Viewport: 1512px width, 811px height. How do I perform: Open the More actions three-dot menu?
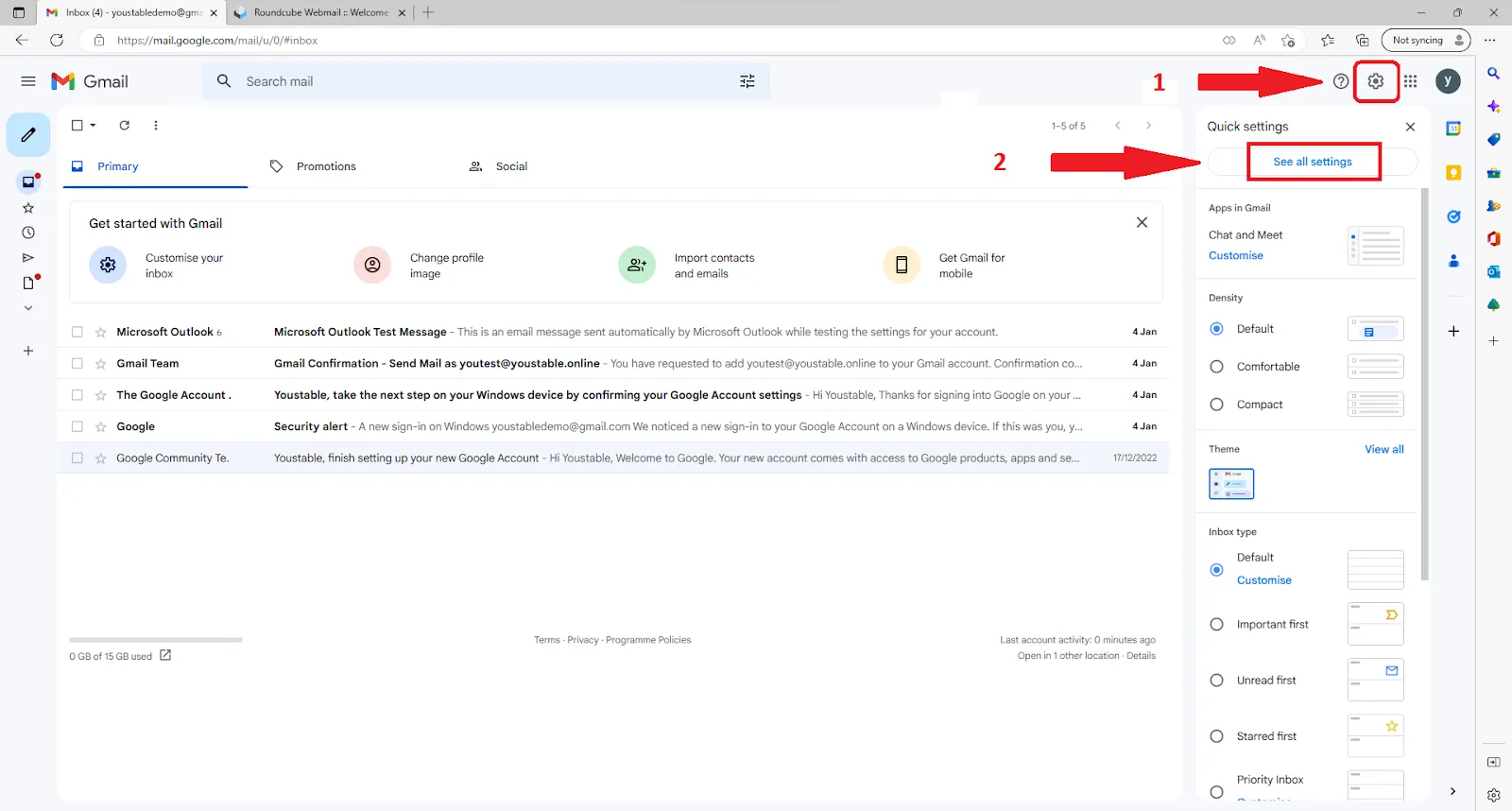(x=156, y=125)
